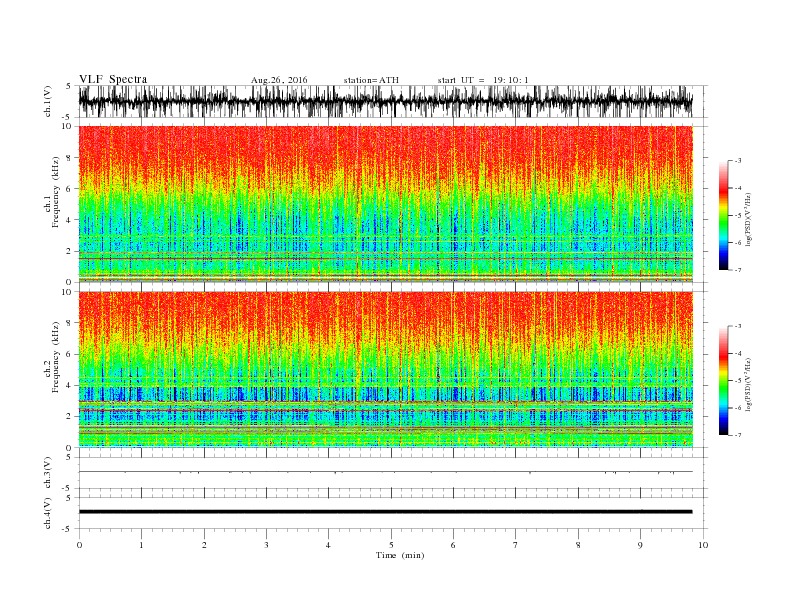
Task: Click the time axis tick label "8"
Action: tap(578, 545)
